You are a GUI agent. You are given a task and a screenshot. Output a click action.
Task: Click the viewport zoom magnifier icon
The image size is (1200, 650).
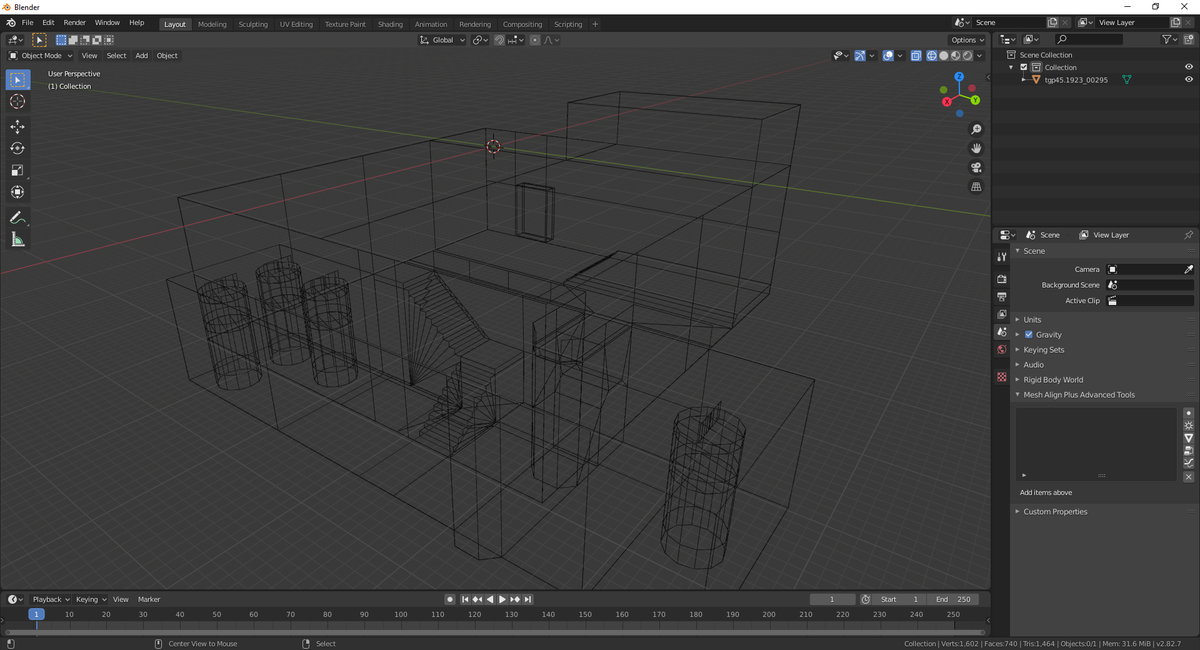977,129
